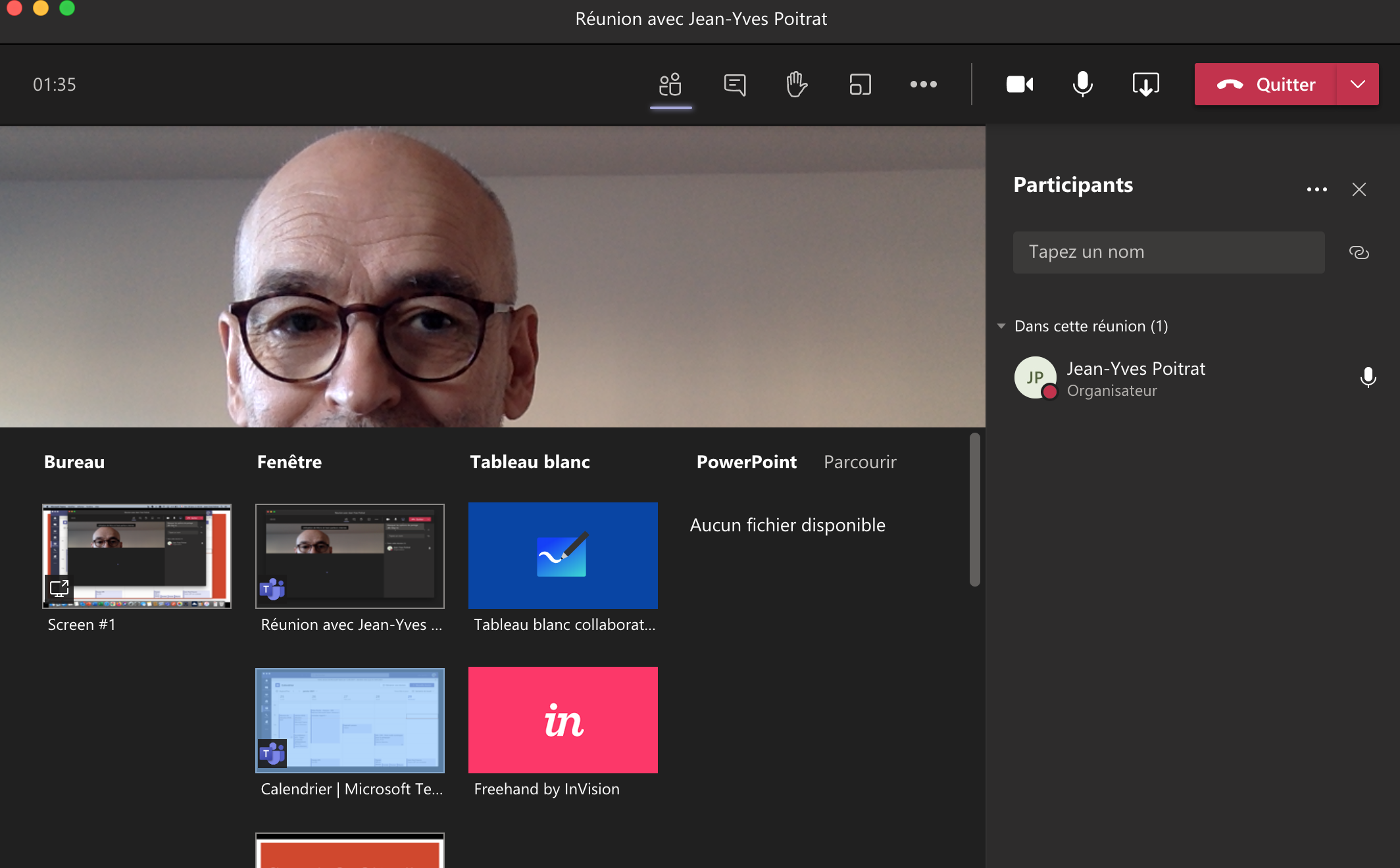Click the Quitter button to leave
The image size is (1400, 868).
tap(1265, 84)
